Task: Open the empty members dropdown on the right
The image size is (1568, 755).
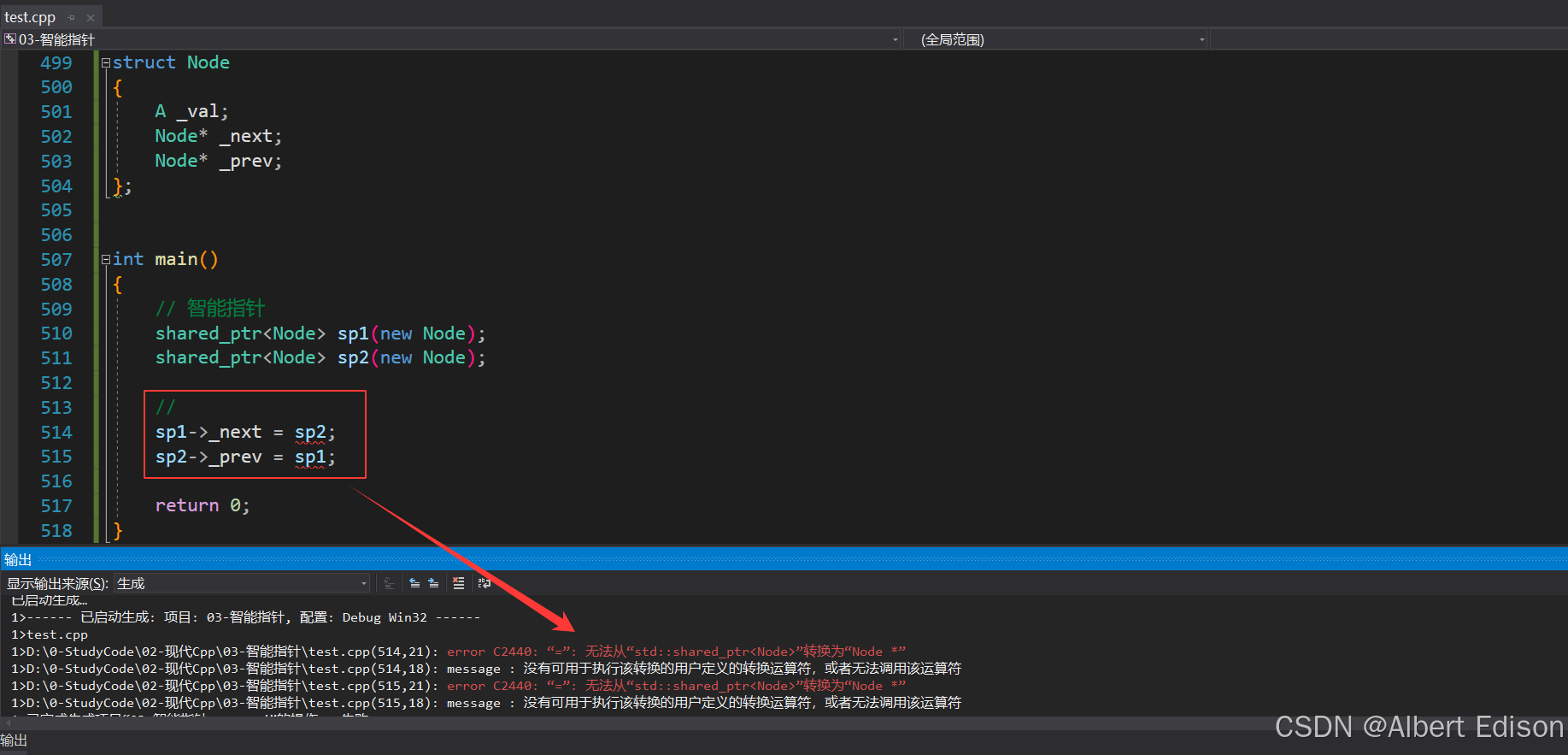Action: [x=1389, y=39]
